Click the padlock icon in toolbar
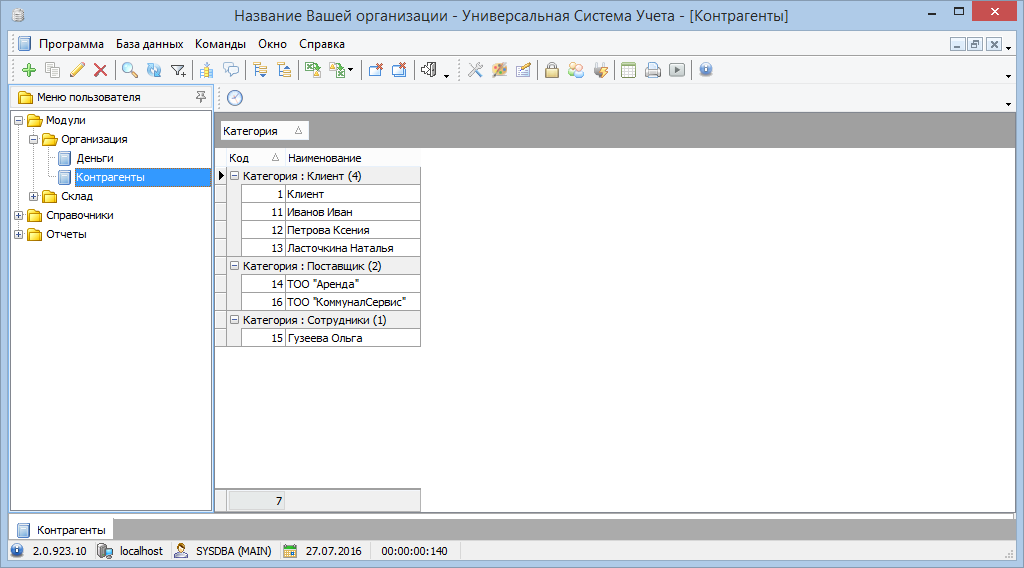This screenshot has width=1024, height=568. tap(551, 70)
